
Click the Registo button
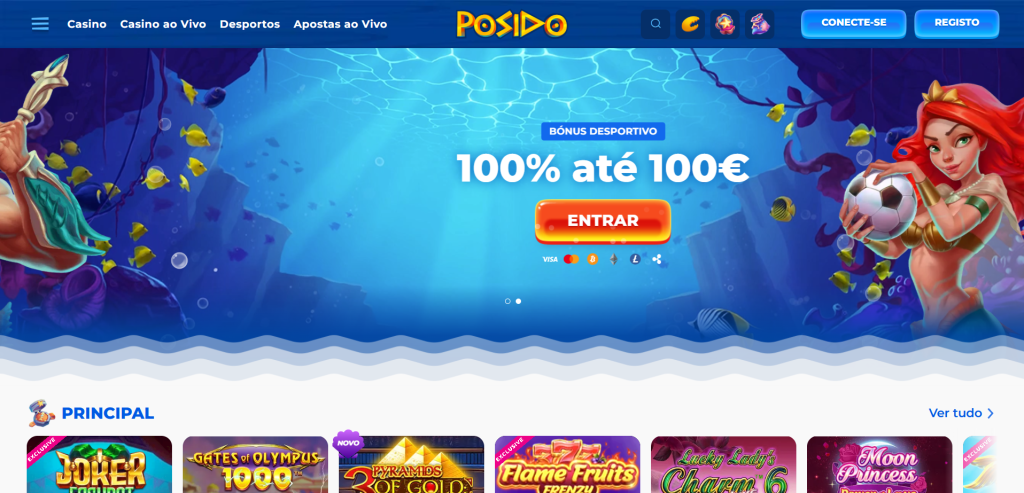pyautogui.click(x=957, y=24)
